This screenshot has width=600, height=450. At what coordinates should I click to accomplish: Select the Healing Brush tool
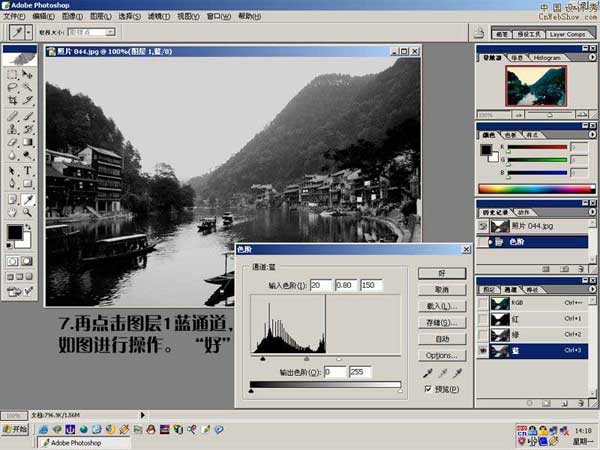click(x=12, y=116)
